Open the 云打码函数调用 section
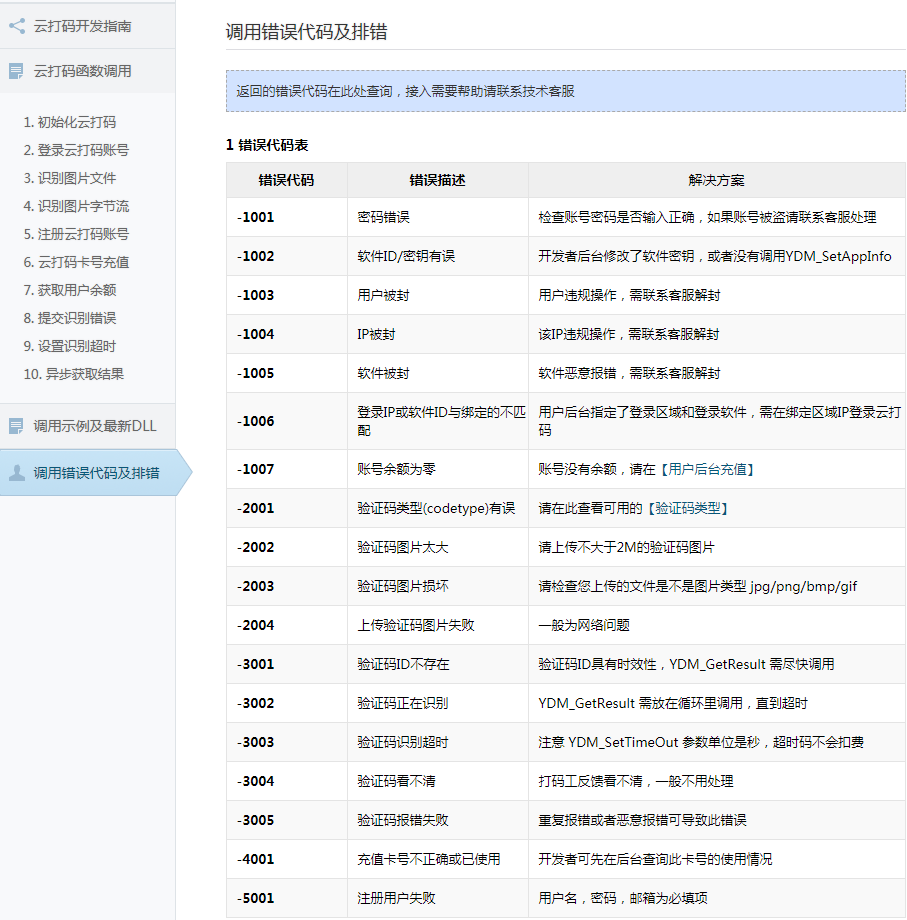Image resolution: width=907 pixels, height=920 pixels. [x=87, y=71]
